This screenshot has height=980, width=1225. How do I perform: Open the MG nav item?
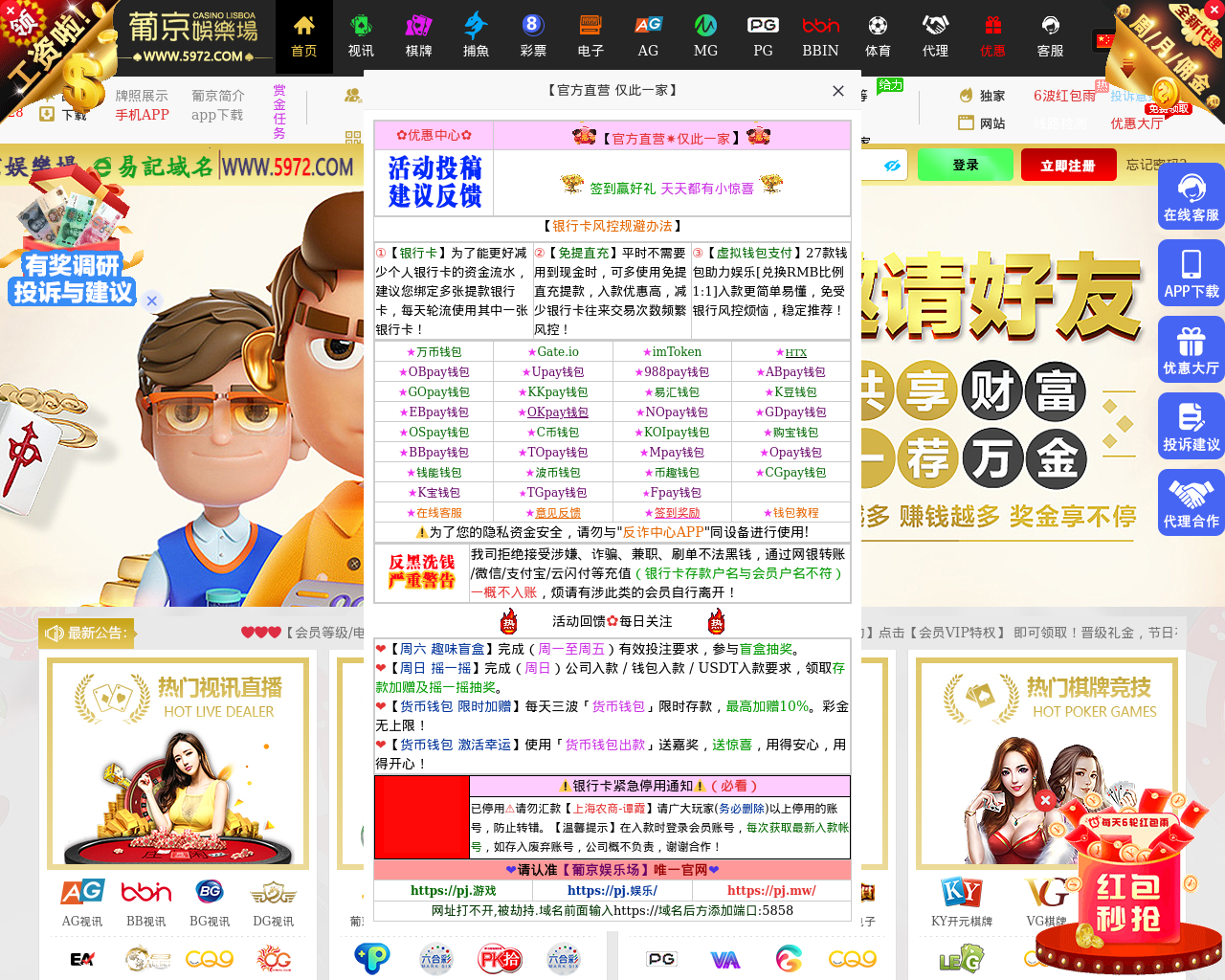point(705,36)
